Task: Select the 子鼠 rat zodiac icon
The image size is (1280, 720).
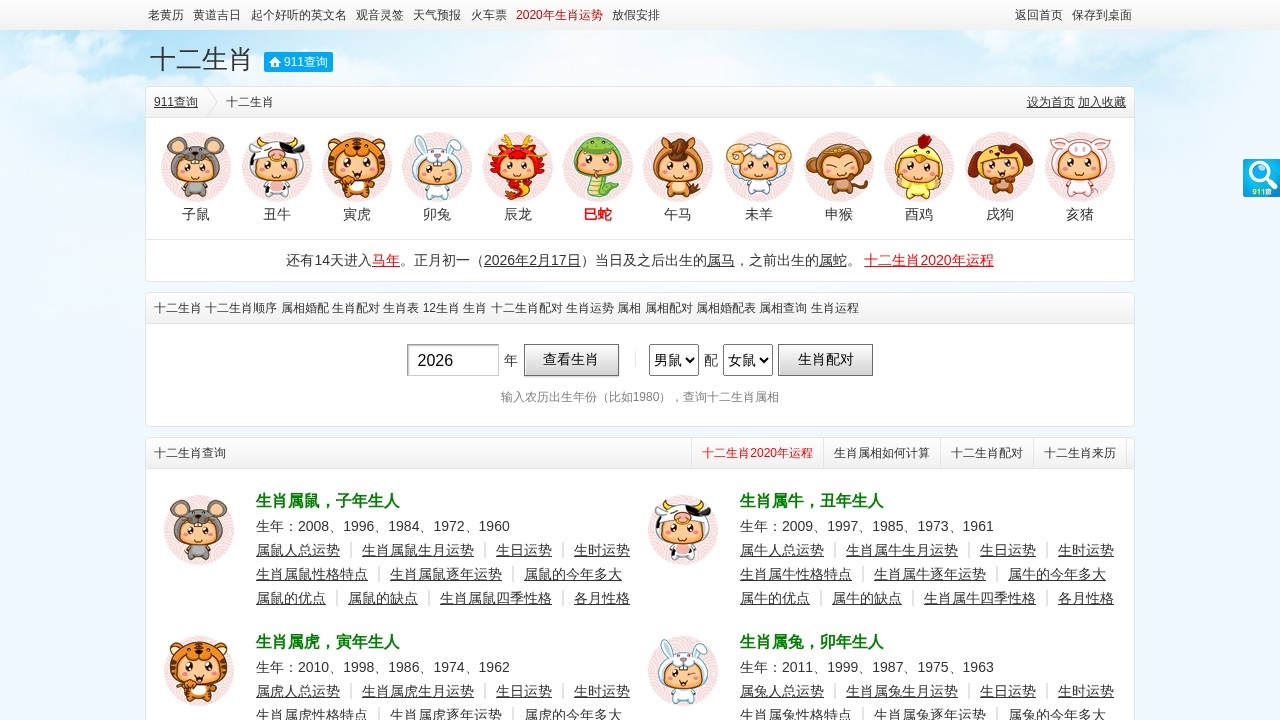Action: coord(196,167)
